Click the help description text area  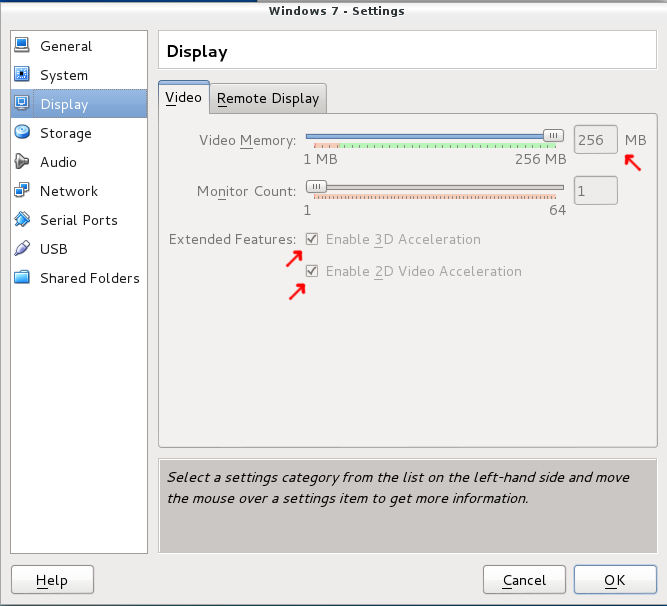408,506
